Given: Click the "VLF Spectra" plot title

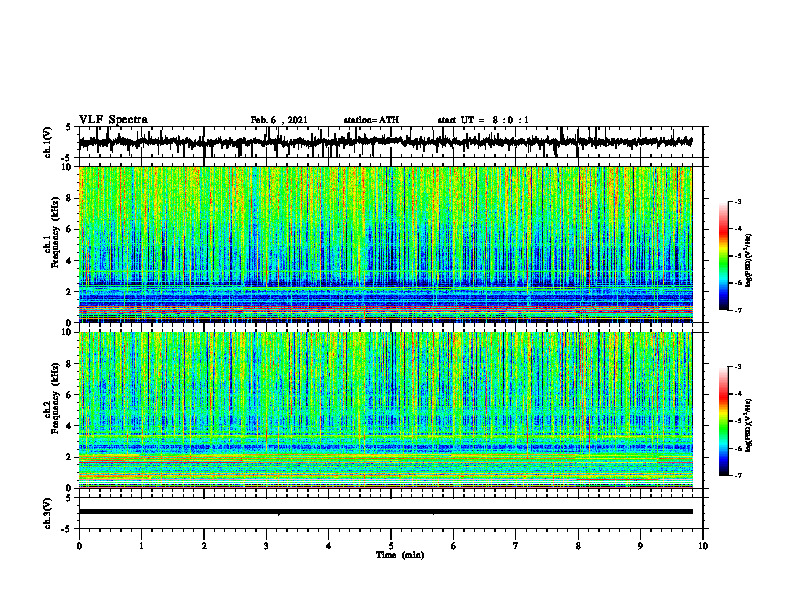Looking at the screenshot, I should point(113,120).
